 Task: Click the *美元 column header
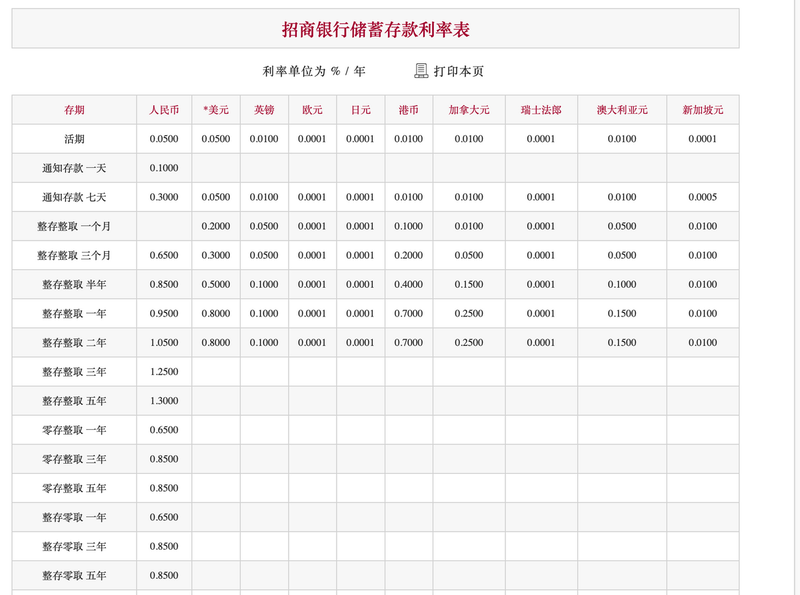click(215, 110)
